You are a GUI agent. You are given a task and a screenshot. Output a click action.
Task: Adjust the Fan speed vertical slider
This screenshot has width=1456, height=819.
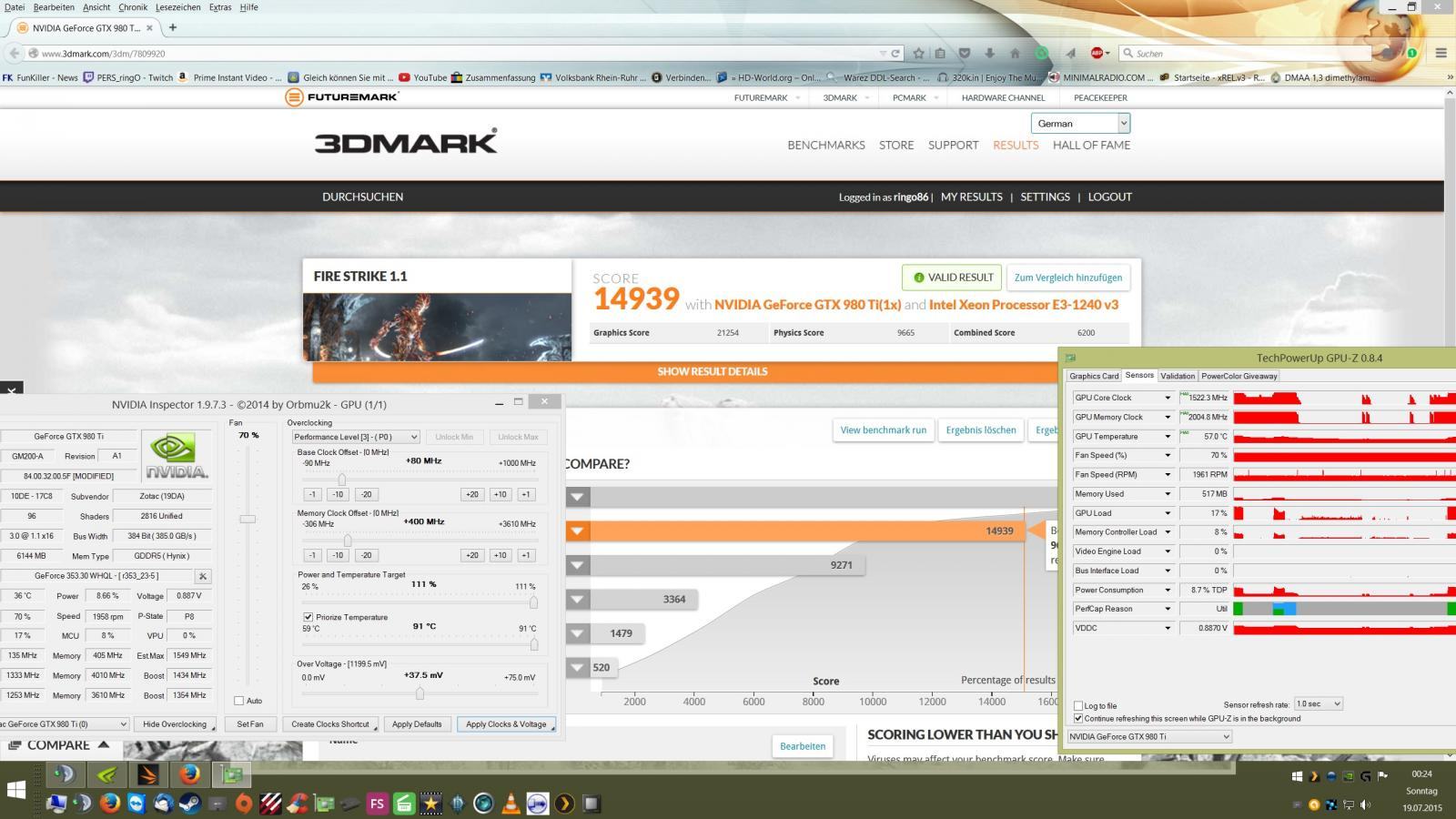click(248, 519)
